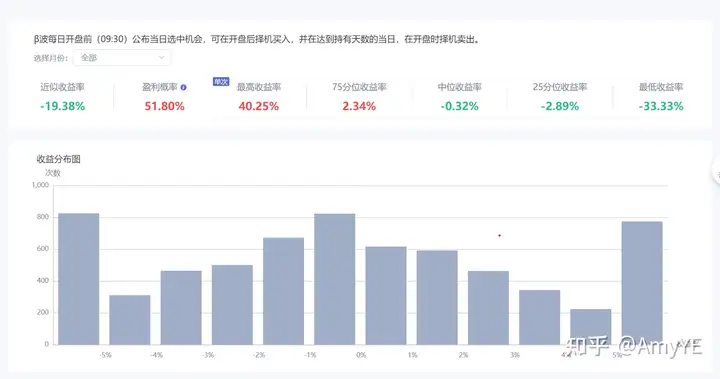Open the 选择月份 dropdown showing 全部
The image size is (720, 379).
[122, 58]
